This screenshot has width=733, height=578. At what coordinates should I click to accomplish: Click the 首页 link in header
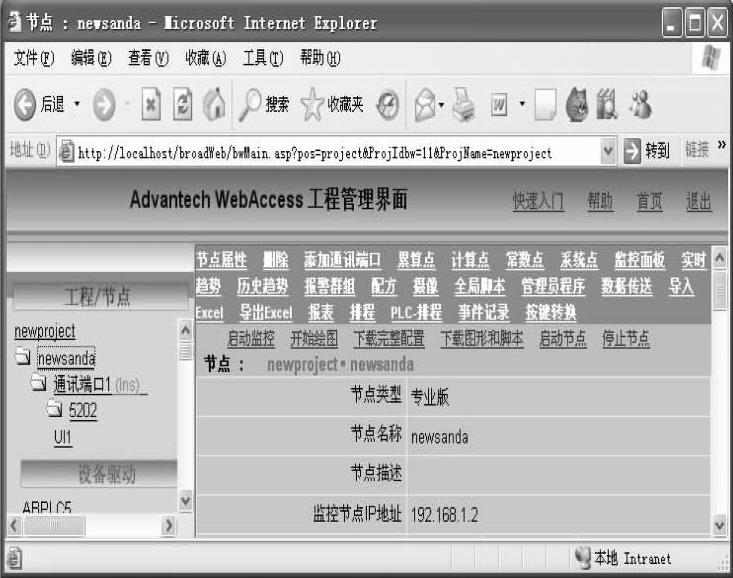pos(650,202)
